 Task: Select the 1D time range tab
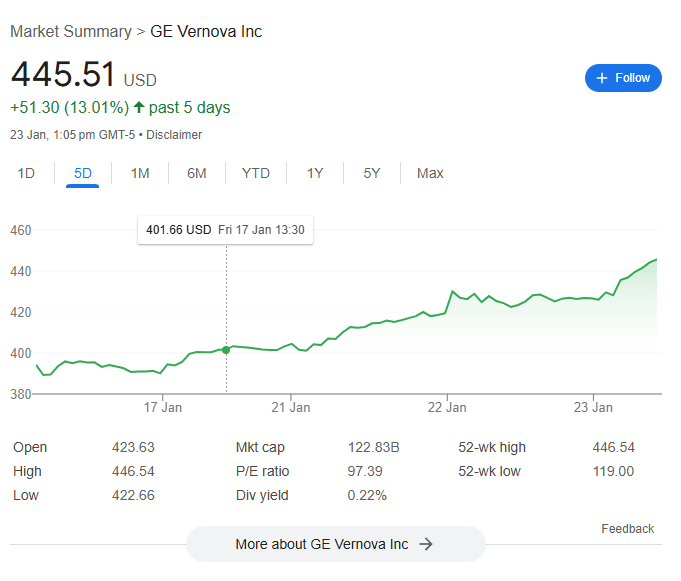click(26, 173)
